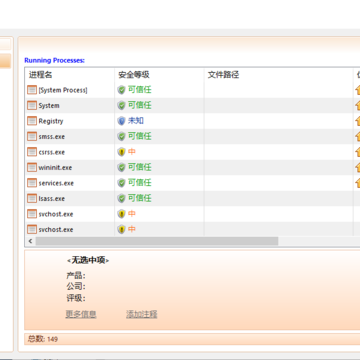Click the <无选中项> details heading

(x=88, y=260)
